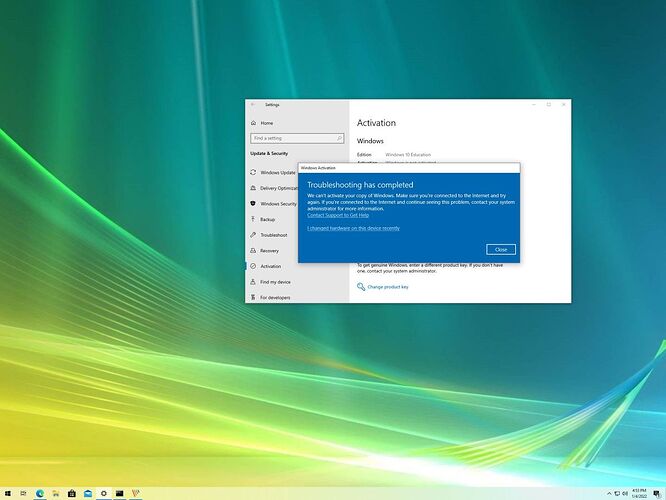Screen dimensions: 666x500
Task: Maximize the Settings window
Action: (x=549, y=105)
